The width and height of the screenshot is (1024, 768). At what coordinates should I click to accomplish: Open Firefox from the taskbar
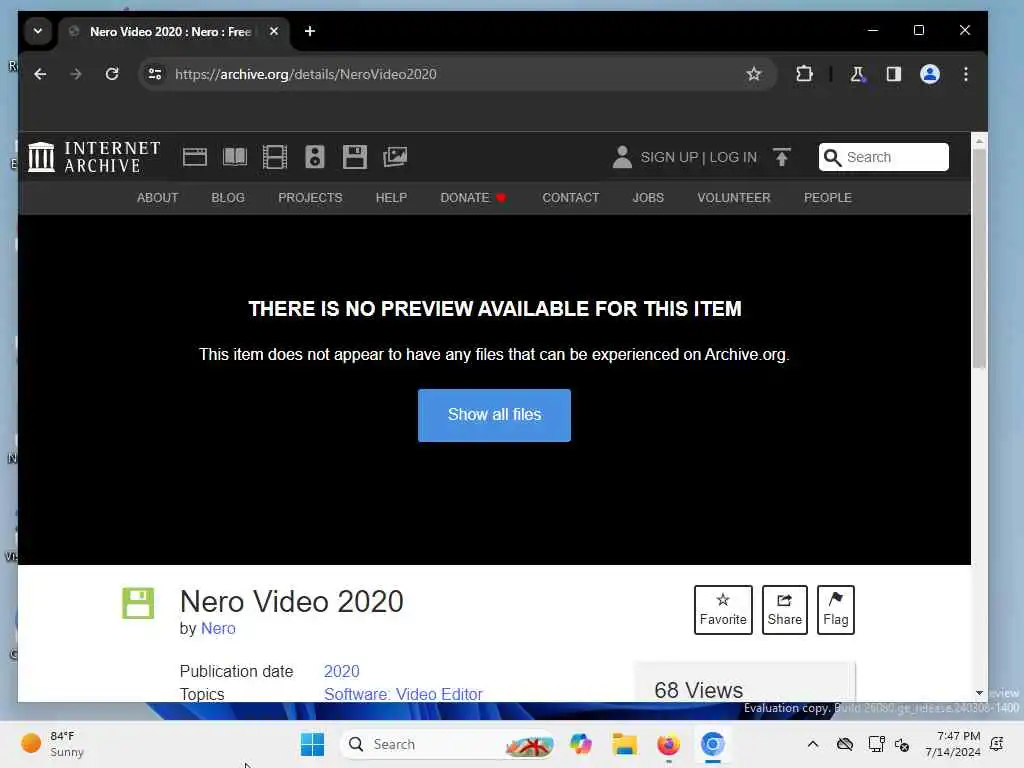click(x=668, y=744)
